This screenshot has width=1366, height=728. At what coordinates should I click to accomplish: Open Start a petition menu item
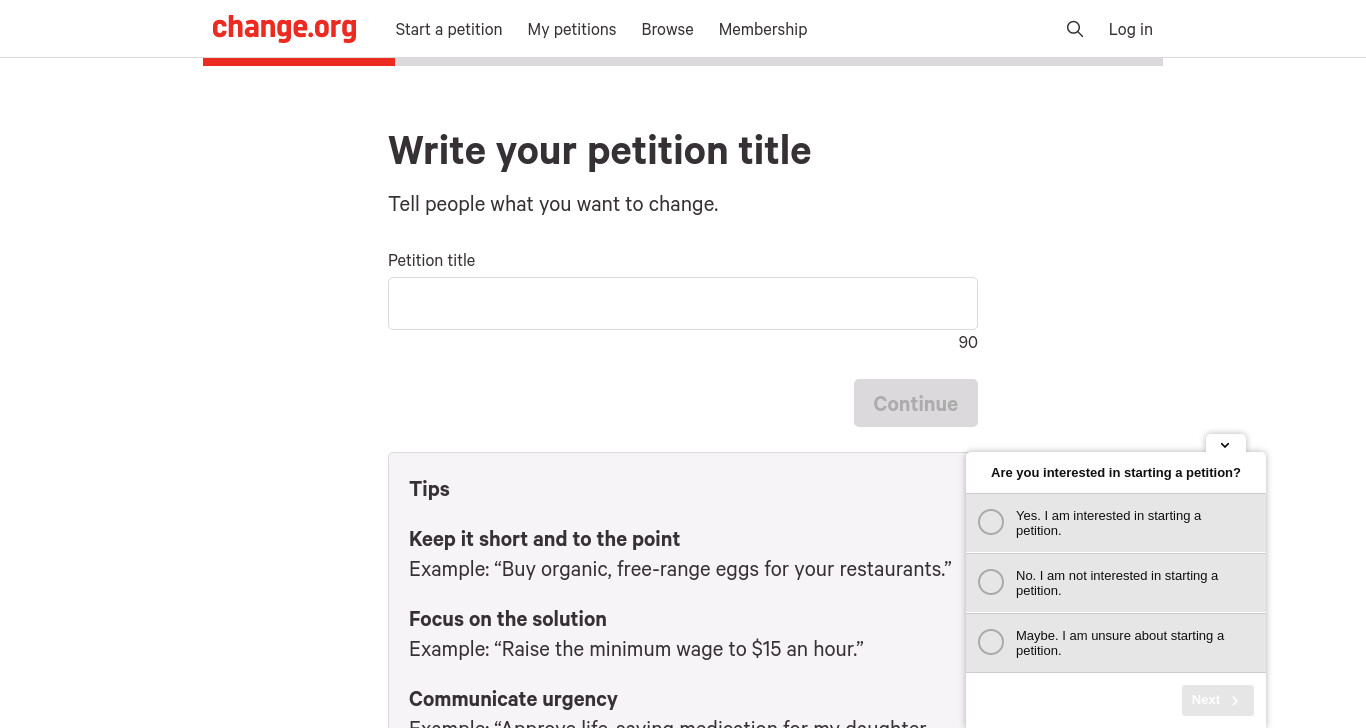[x=449, y=29]
